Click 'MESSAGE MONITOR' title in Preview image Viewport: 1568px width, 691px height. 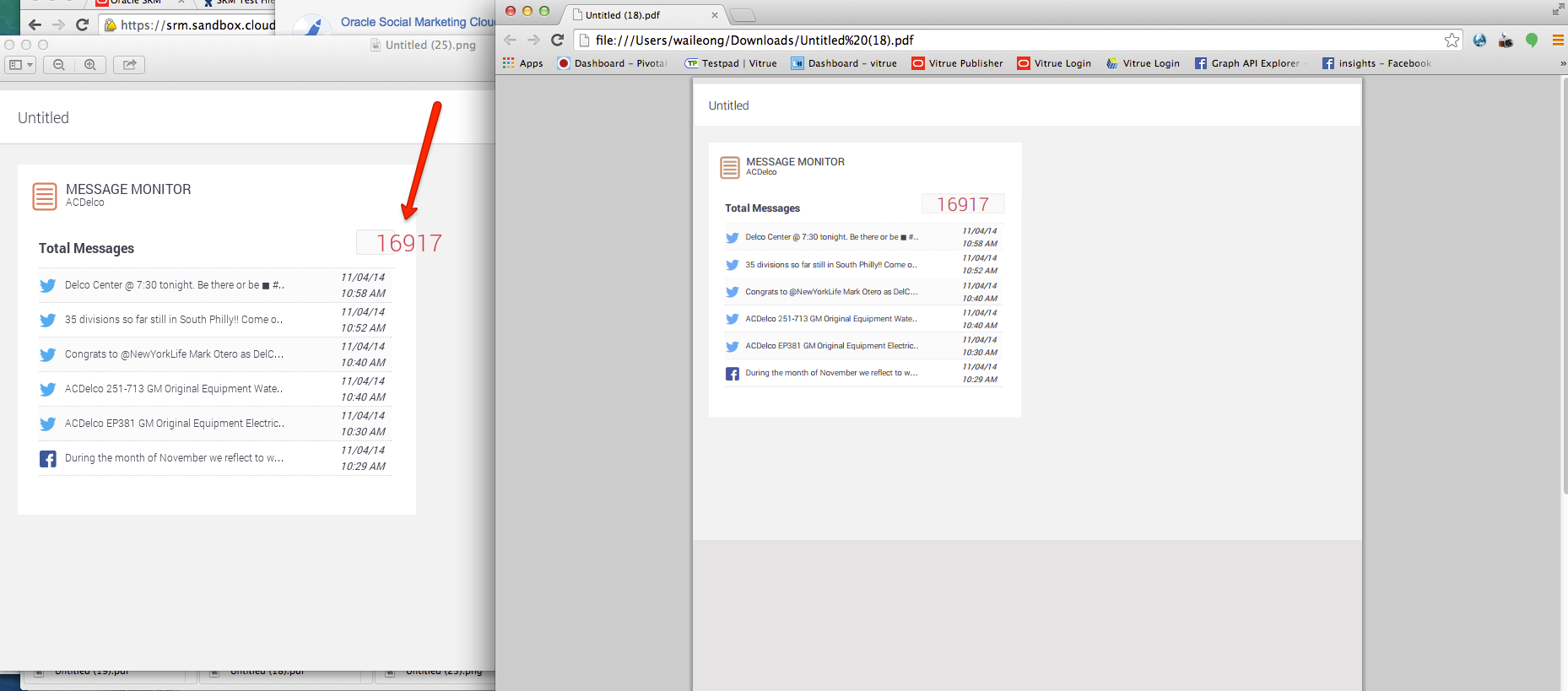pos(128,190)
